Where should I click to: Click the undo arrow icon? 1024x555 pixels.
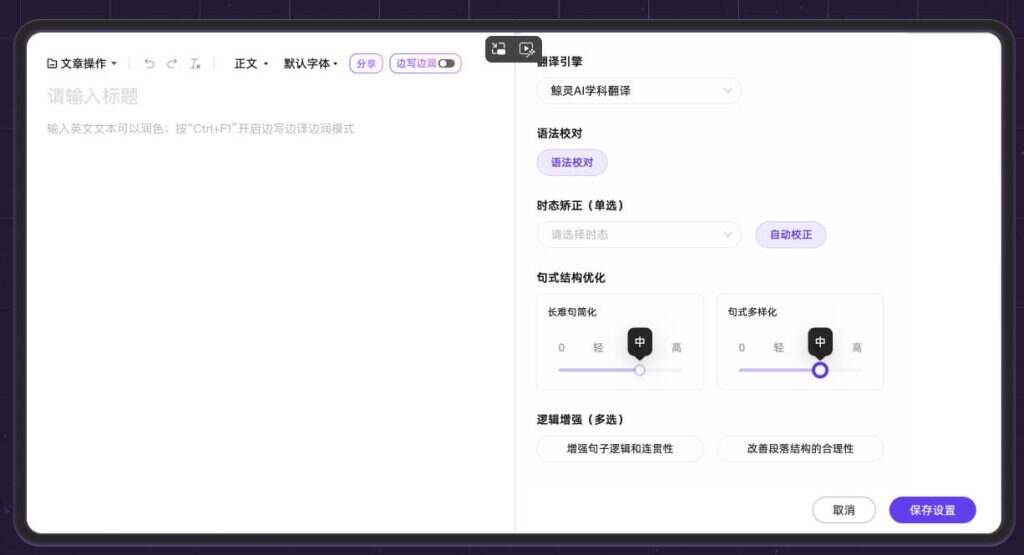149,63
